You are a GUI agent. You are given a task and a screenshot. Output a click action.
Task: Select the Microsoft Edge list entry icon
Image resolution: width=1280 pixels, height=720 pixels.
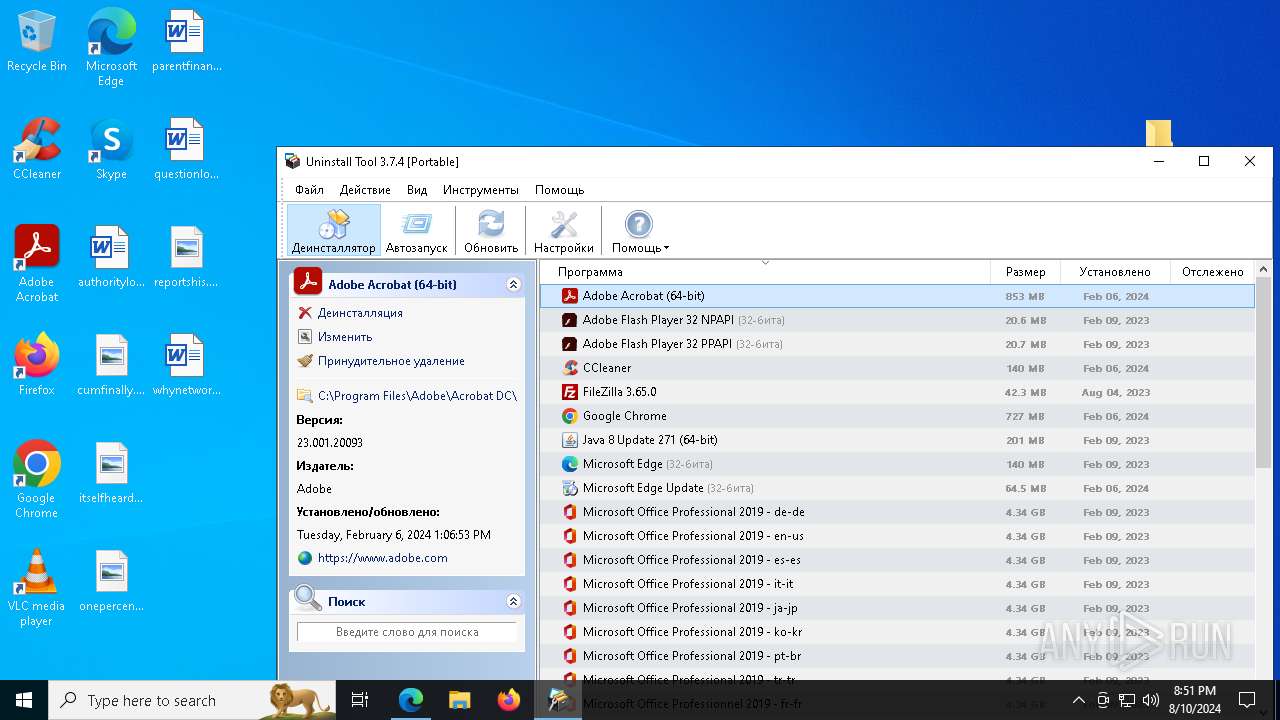tap(570, 464)
